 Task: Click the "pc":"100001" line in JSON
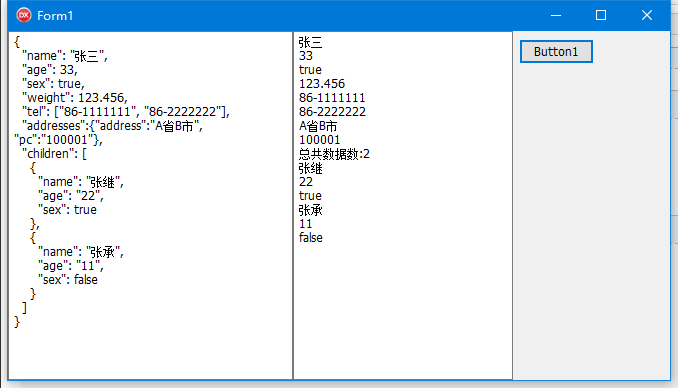point(58,140)
